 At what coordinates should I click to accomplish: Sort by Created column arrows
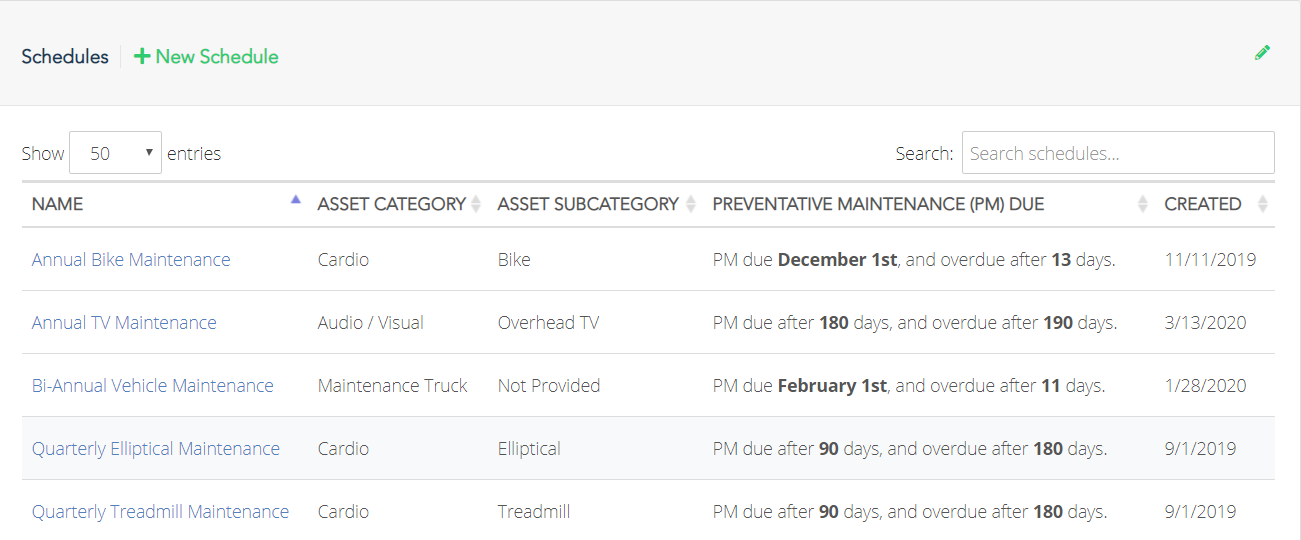point(1262,204)
